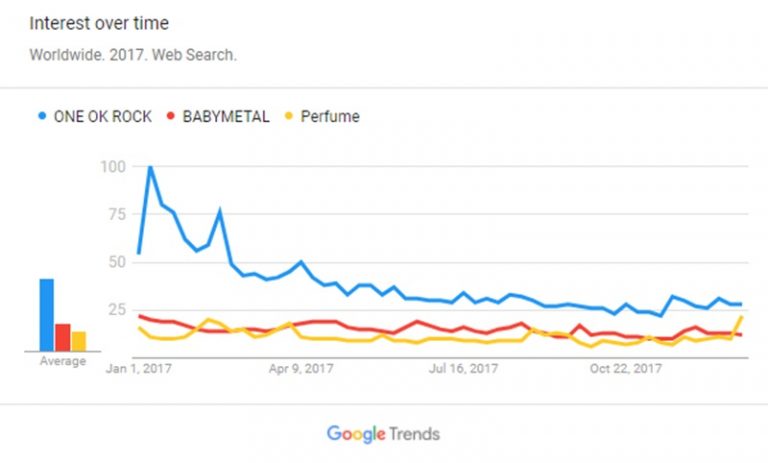Click the red BABYMETAL legend dot

[x=170, y=116]
